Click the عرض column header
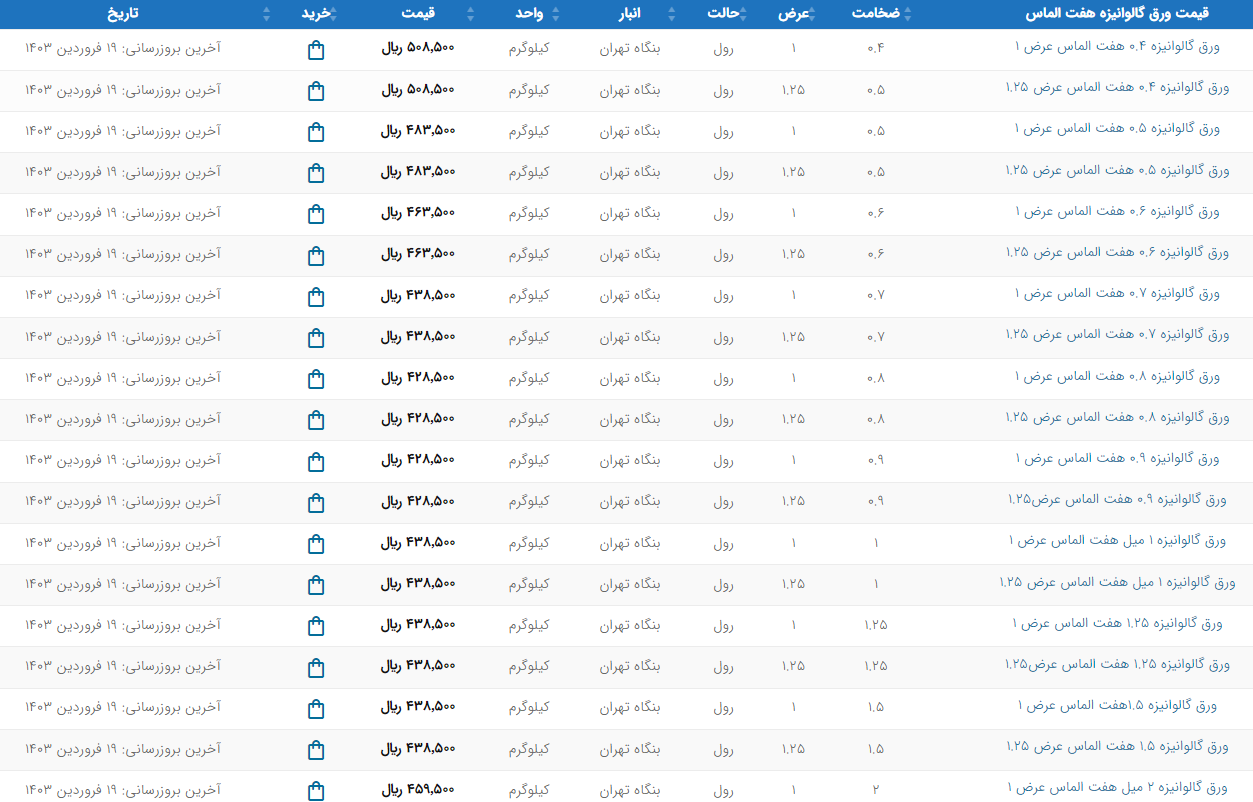 click(794, 14)
